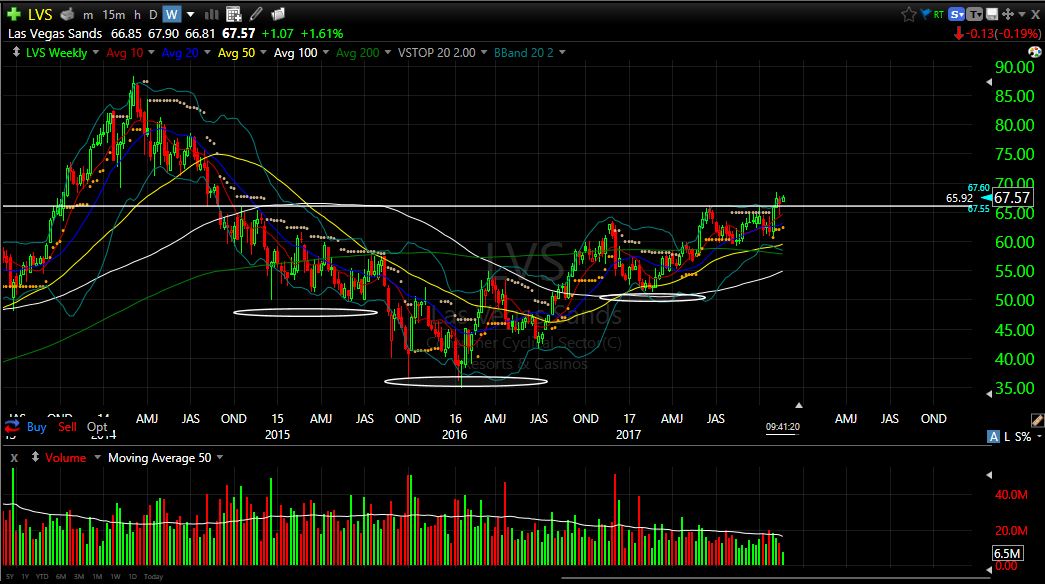Click the four-arrow move window icon
1045x584 pixels.
point(1008,14)
